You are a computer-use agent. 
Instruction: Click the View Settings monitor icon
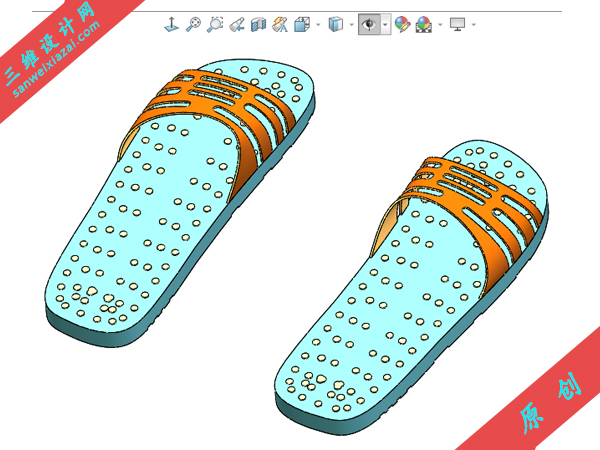point(457,24)
